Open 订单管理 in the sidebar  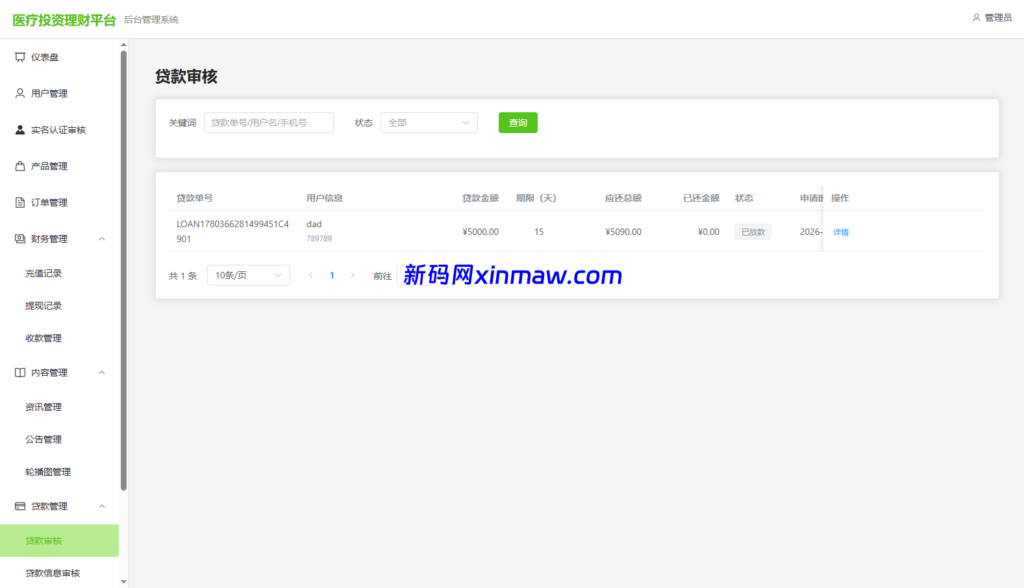(59, 203)
